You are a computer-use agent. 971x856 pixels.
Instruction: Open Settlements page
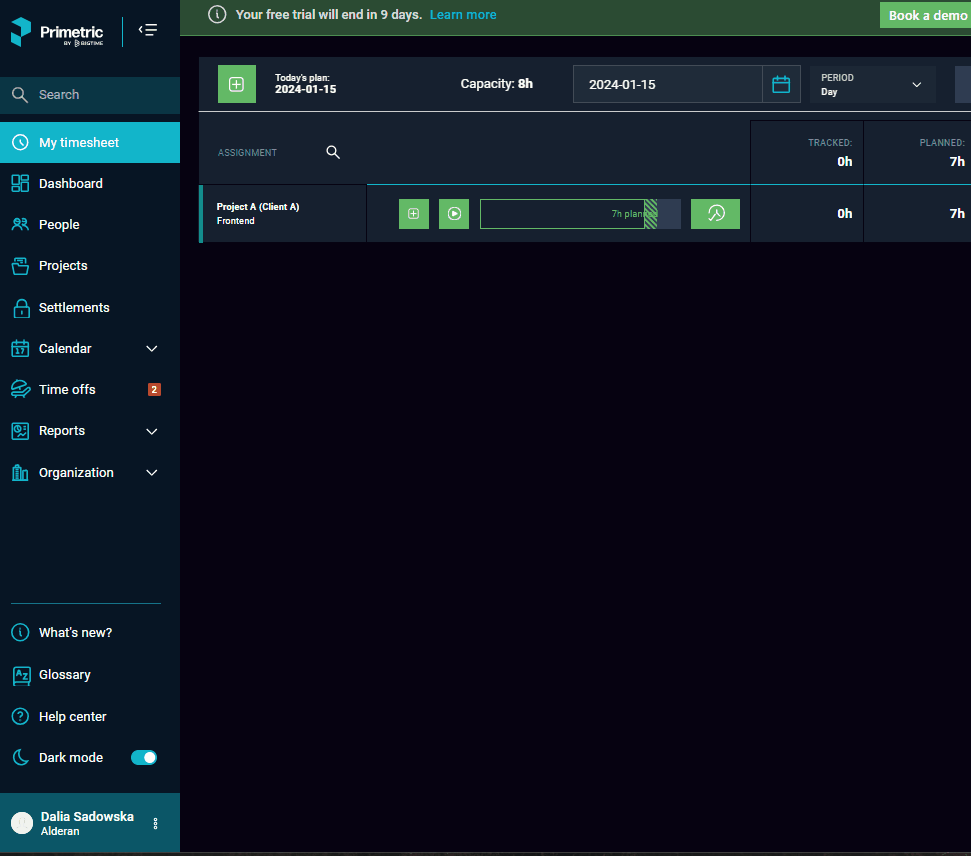coord(74,307)
